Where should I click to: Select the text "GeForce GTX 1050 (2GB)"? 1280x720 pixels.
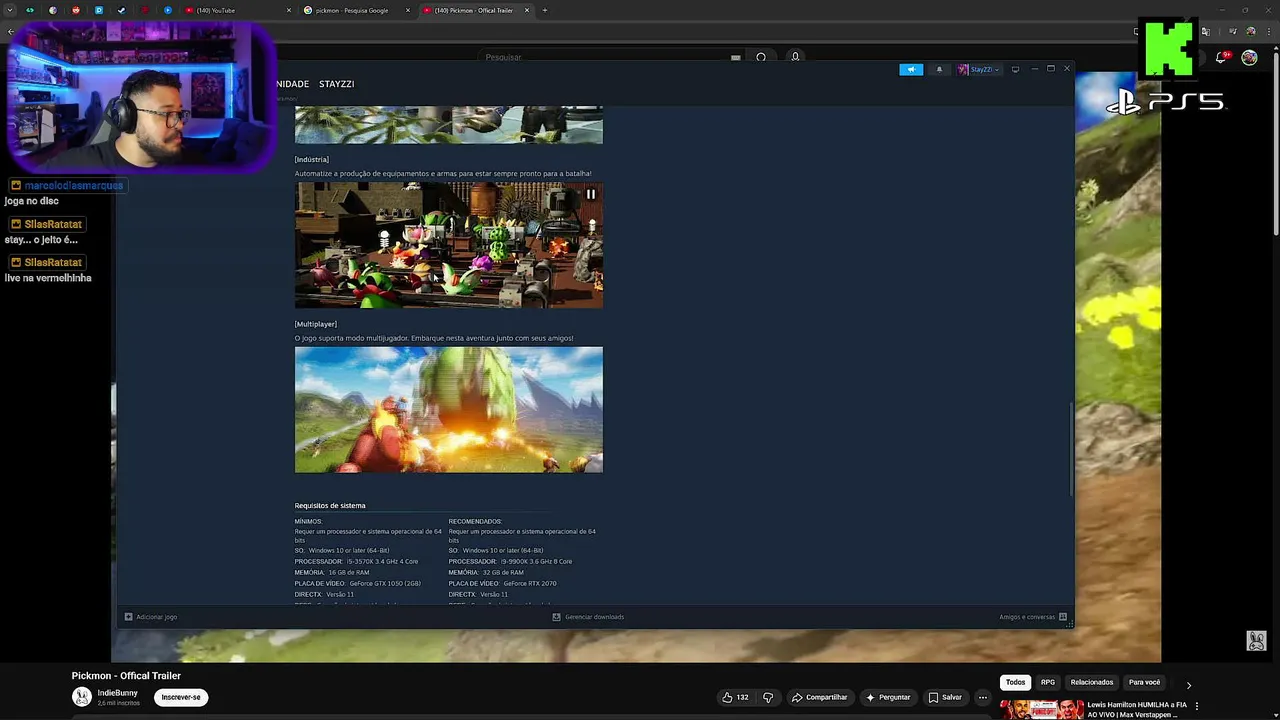pyautogui.click(x=385, y=583)
